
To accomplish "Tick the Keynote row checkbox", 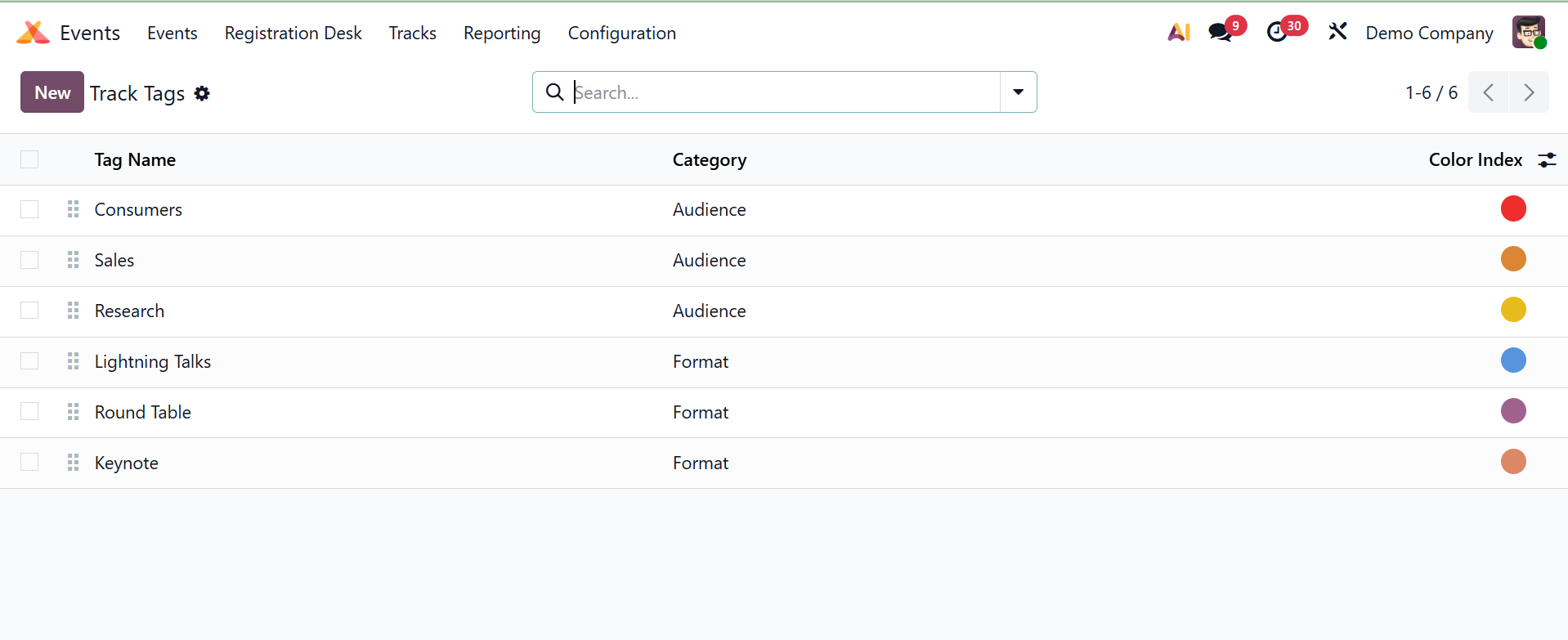I will 29,463.
